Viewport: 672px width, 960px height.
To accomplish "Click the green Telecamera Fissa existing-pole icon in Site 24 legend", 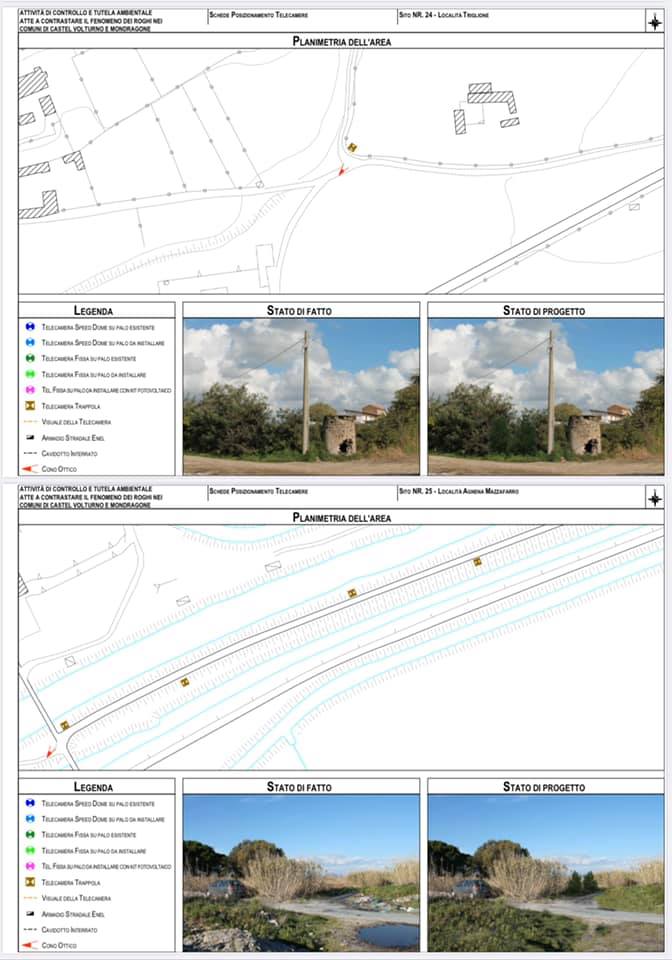I will (30, 358).
